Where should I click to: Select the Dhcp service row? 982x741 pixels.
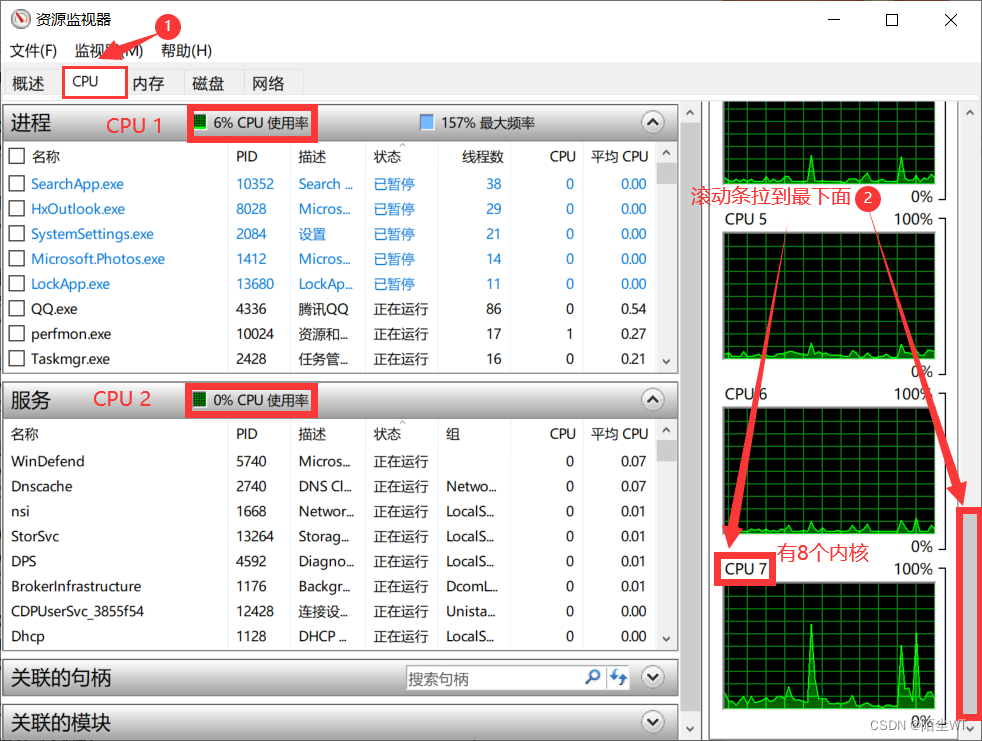tap(329, 637)
